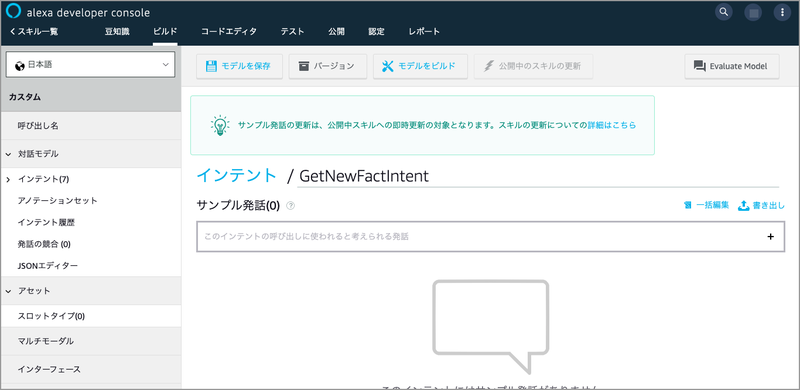Open the vertical three-dot menu
The image size is (800, 390).
pos(782,12)
